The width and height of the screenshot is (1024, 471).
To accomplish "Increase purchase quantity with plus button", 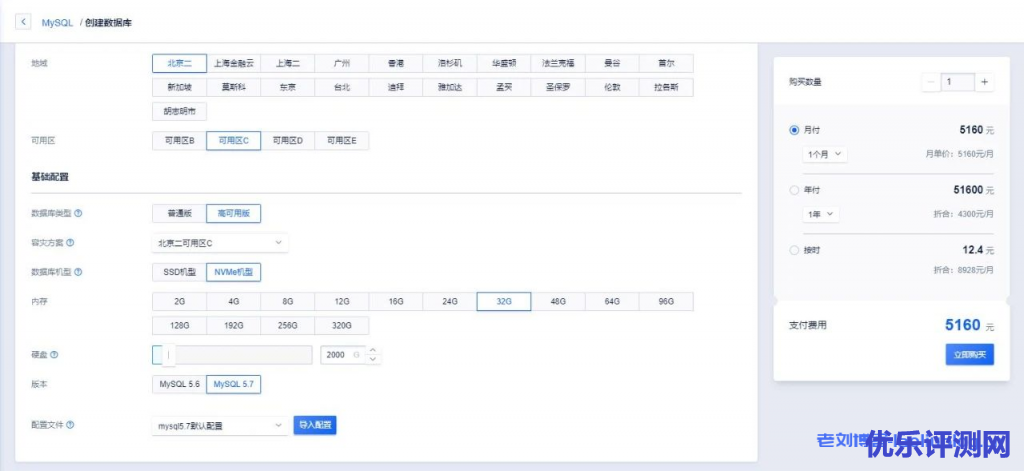I will (x=985, y=82).
